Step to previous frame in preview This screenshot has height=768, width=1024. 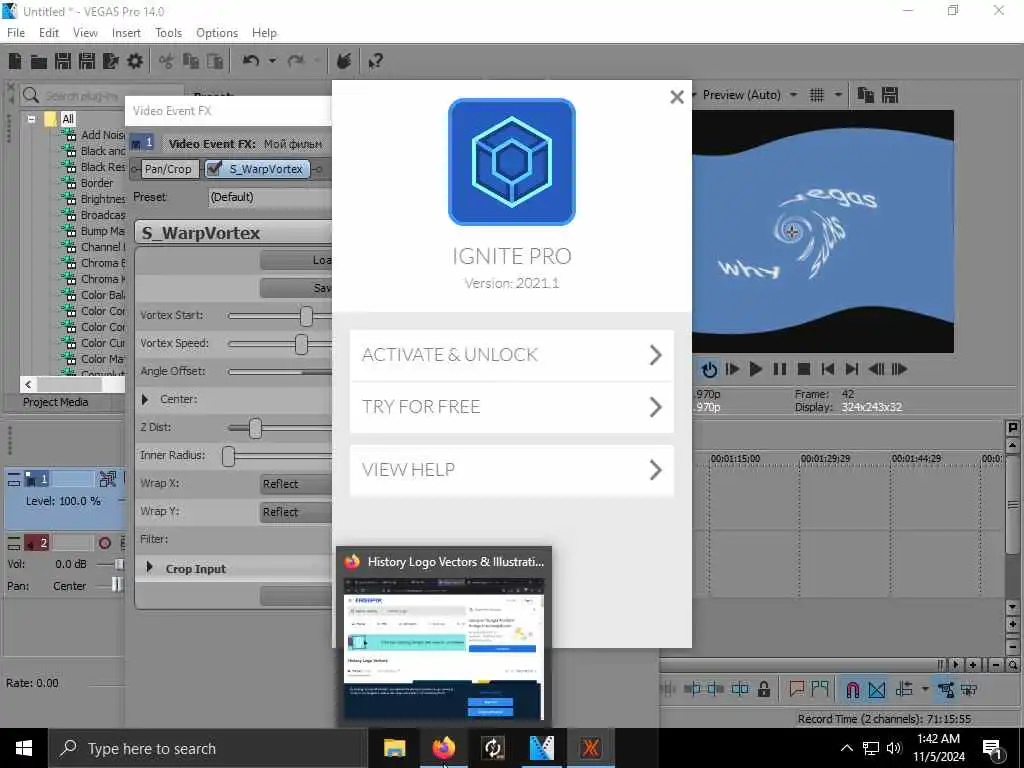876,370
